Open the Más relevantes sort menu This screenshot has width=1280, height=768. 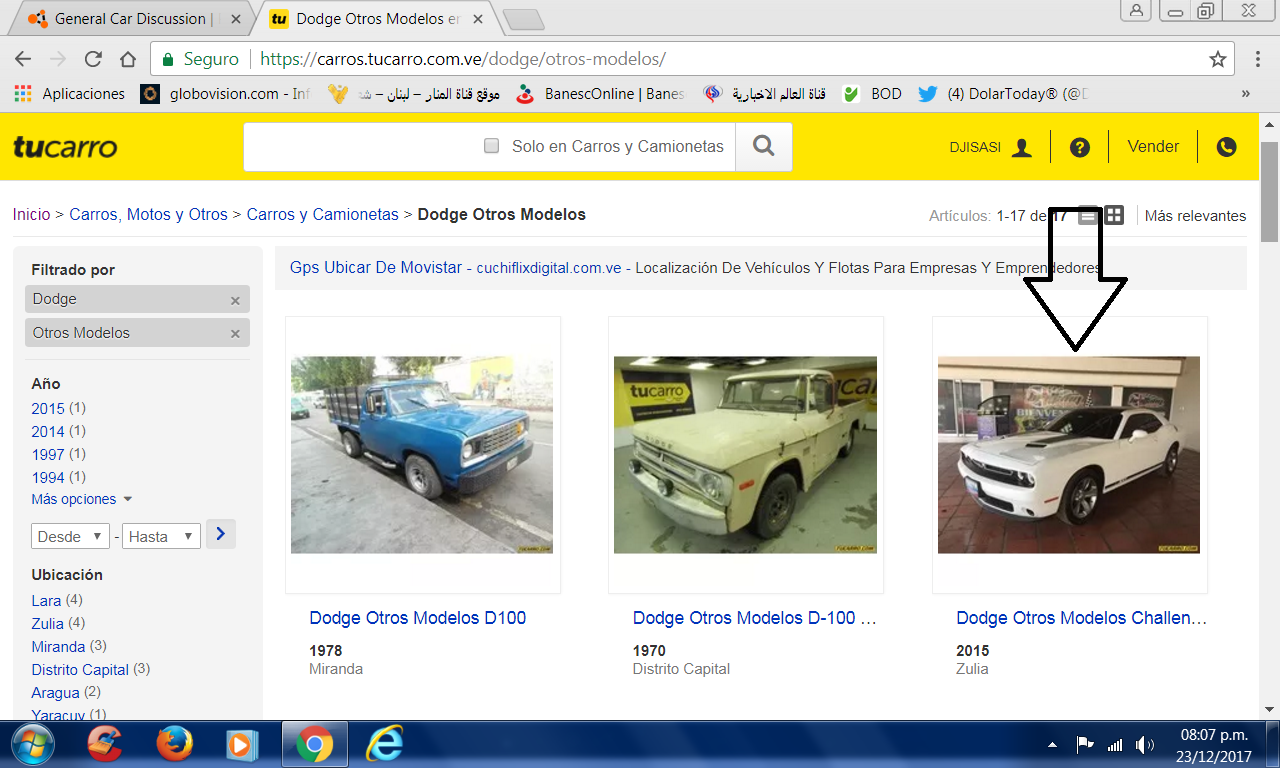[1195, 215]
